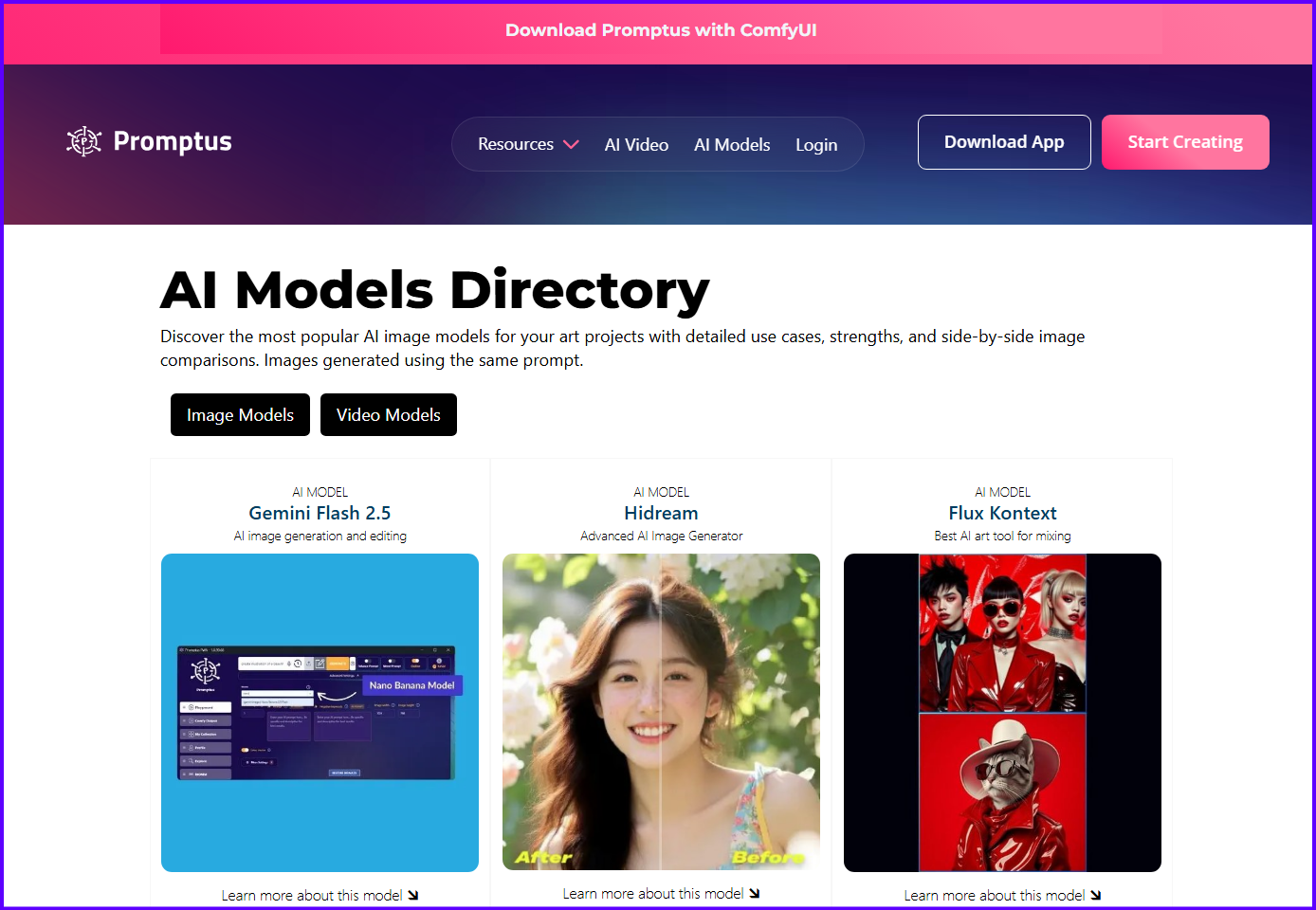Click arrow icon after Hidream Learn more
The width and height of the screenshot is (1316, 910).
[754, 894]
